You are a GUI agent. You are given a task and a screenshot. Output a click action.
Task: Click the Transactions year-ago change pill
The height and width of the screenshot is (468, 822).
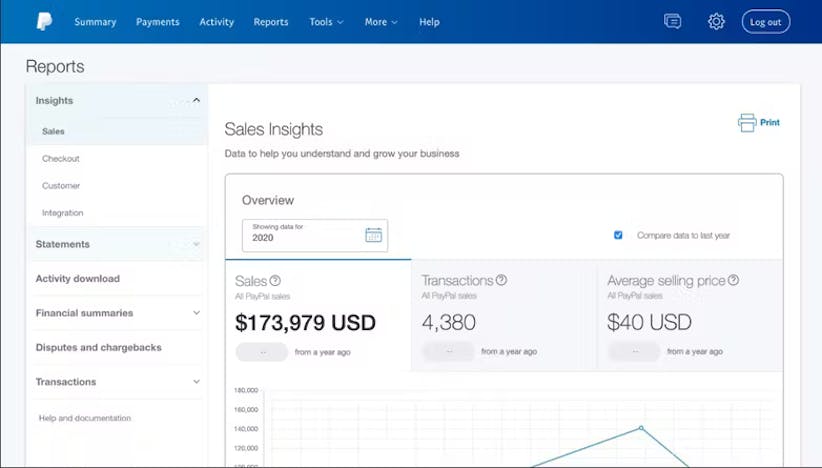coord(448,352)
